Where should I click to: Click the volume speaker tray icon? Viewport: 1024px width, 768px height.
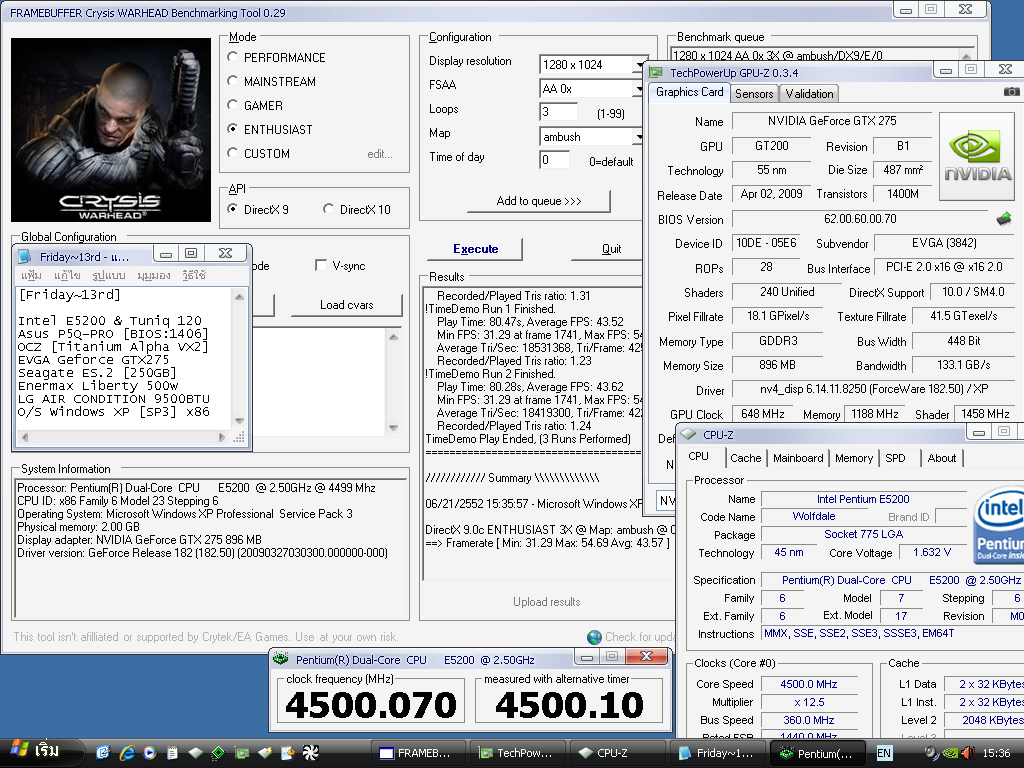tap(967, 753)
